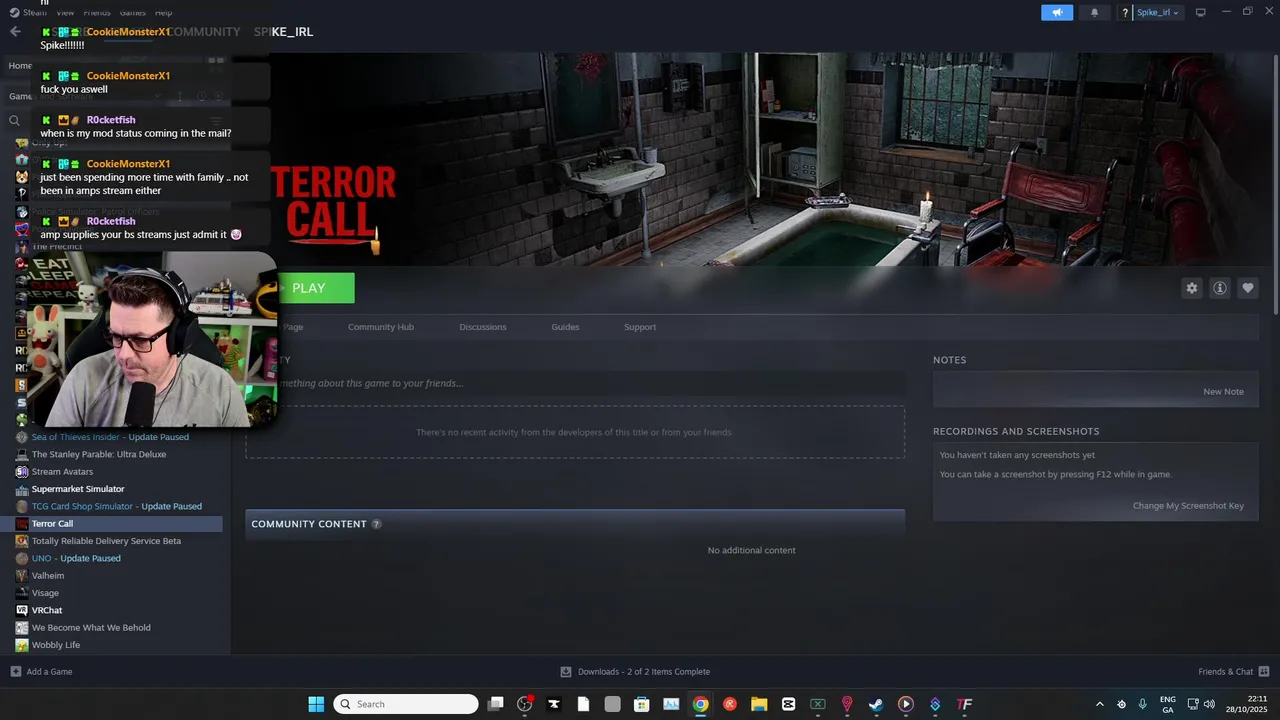
Task: Open Steam notifications bell
Action: click(1094, 12)
